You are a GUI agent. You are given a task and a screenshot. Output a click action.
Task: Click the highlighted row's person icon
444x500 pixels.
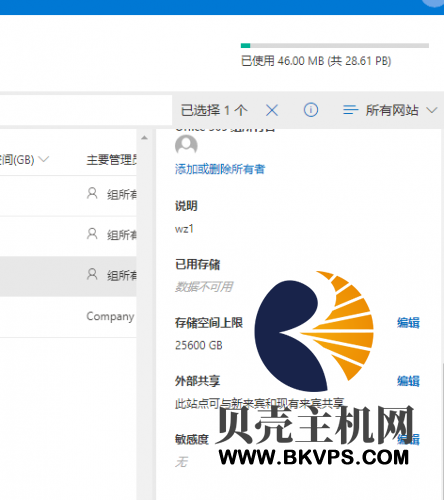pos(92,274)
